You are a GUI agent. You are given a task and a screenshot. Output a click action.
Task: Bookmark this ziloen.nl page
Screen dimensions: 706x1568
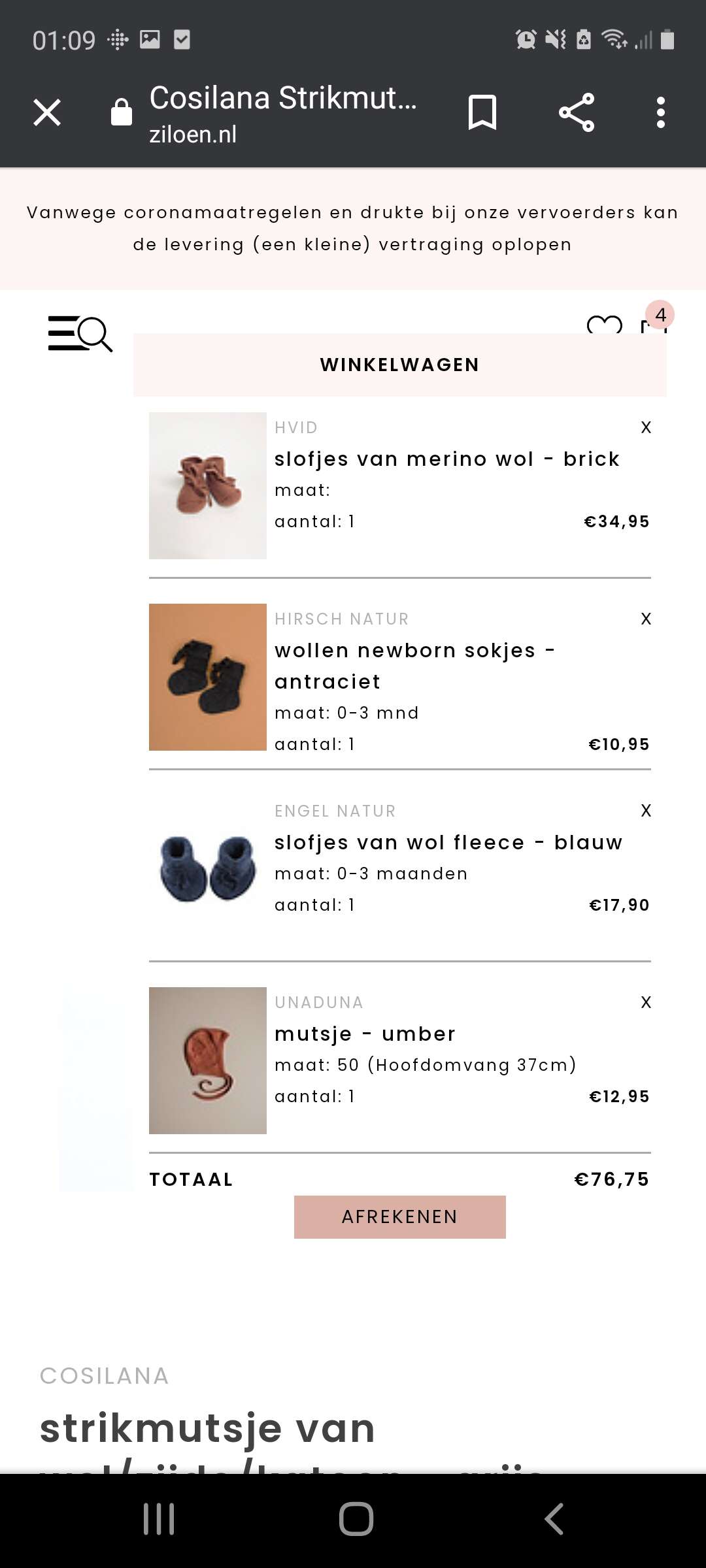(x=482, y=112)
